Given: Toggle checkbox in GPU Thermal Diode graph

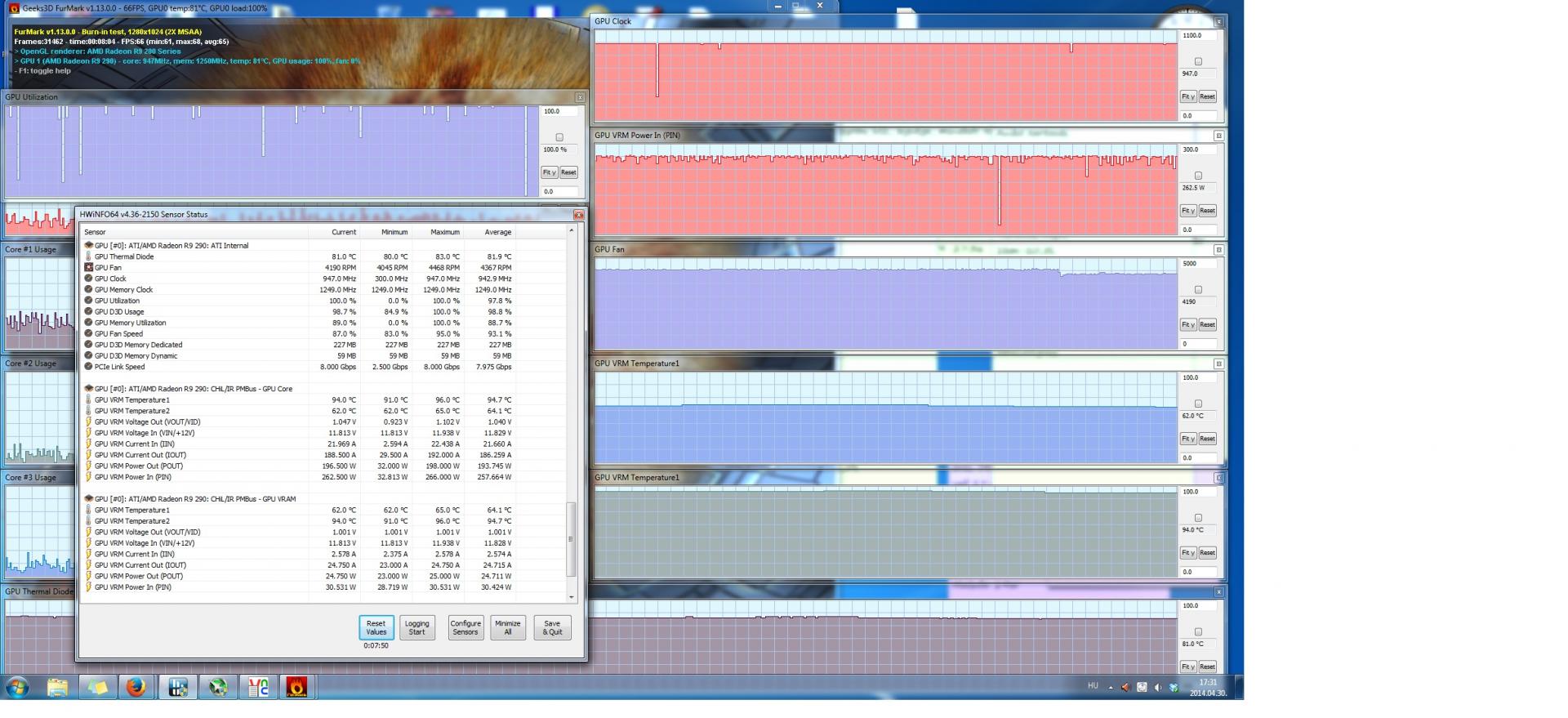Looking at the screenshot, I should [x=1198, y=632].
